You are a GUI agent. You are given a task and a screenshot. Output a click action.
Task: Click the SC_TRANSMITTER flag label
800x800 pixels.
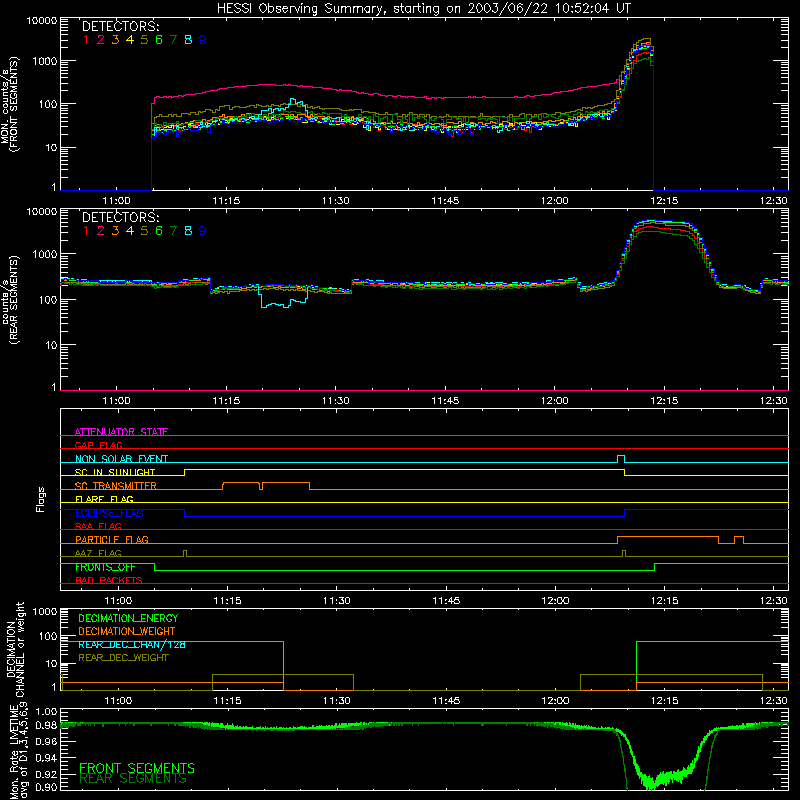115,485
